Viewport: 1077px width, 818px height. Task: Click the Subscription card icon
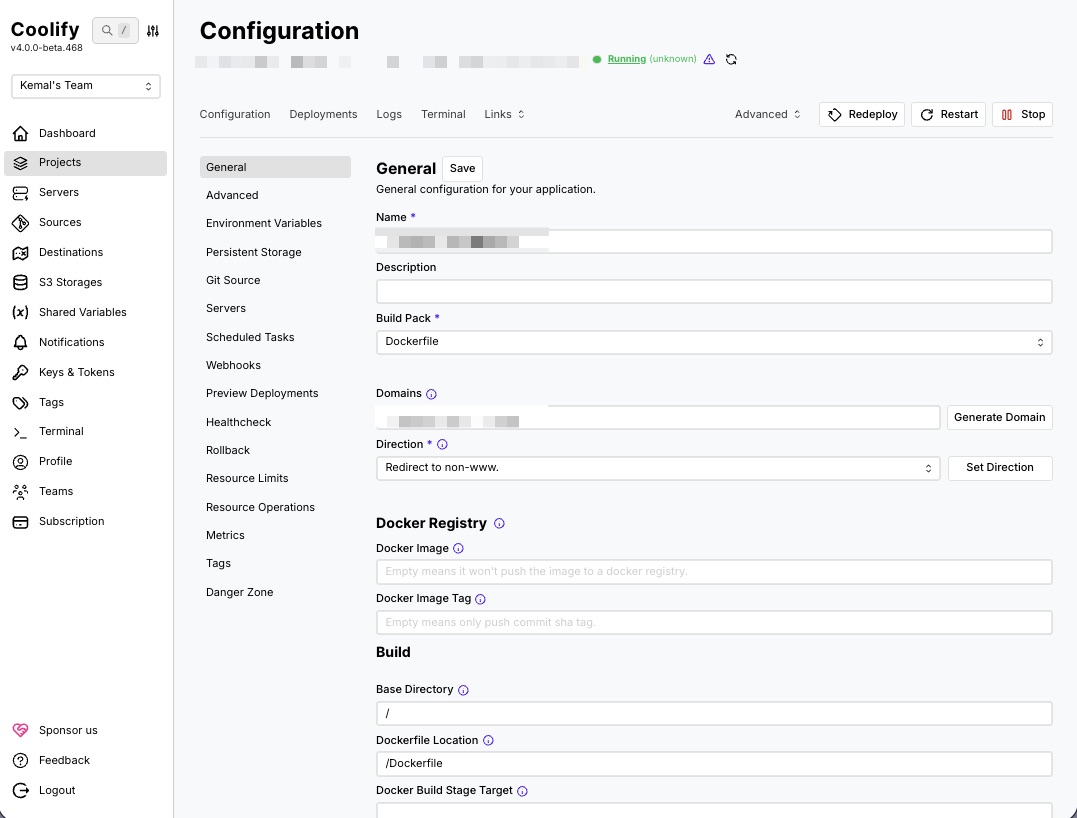pos(21,522)
